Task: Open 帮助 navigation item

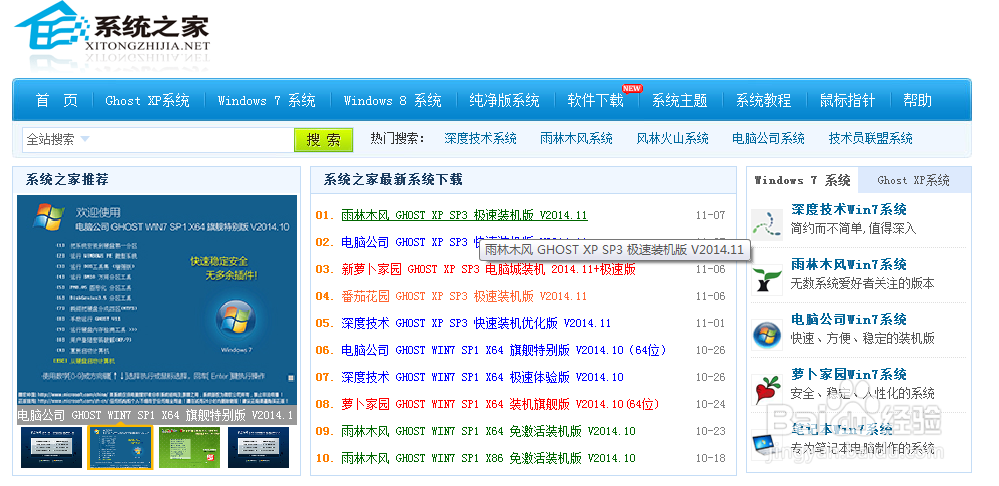Action: tap(917, 101)
